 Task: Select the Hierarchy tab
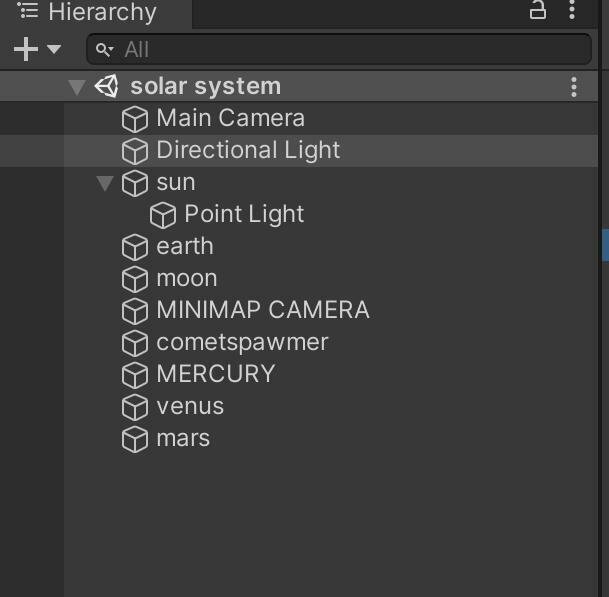coord(96,12)
